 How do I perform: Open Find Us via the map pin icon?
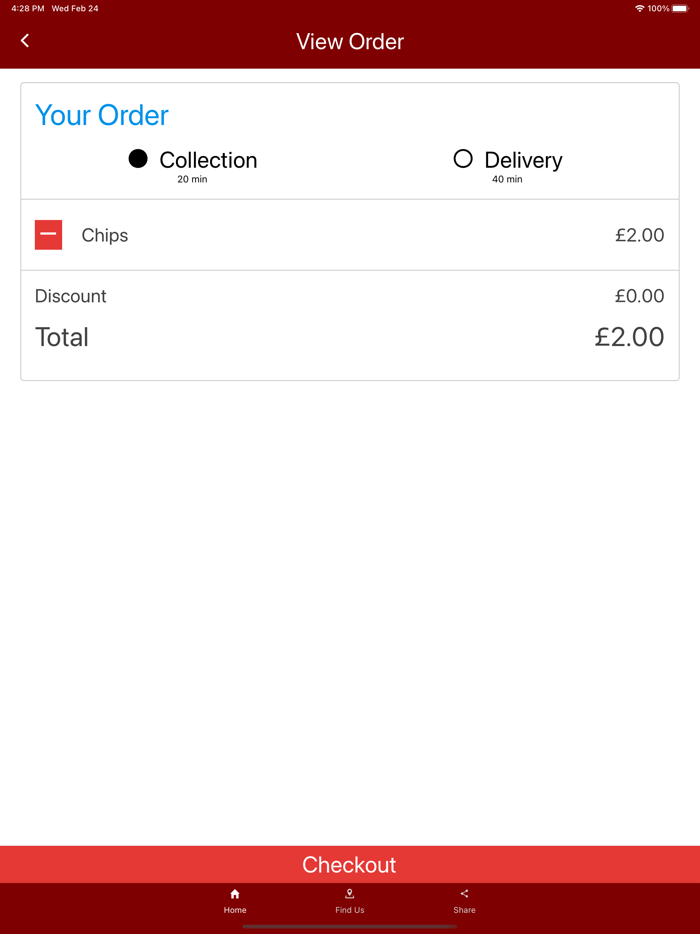click(349, 901)
